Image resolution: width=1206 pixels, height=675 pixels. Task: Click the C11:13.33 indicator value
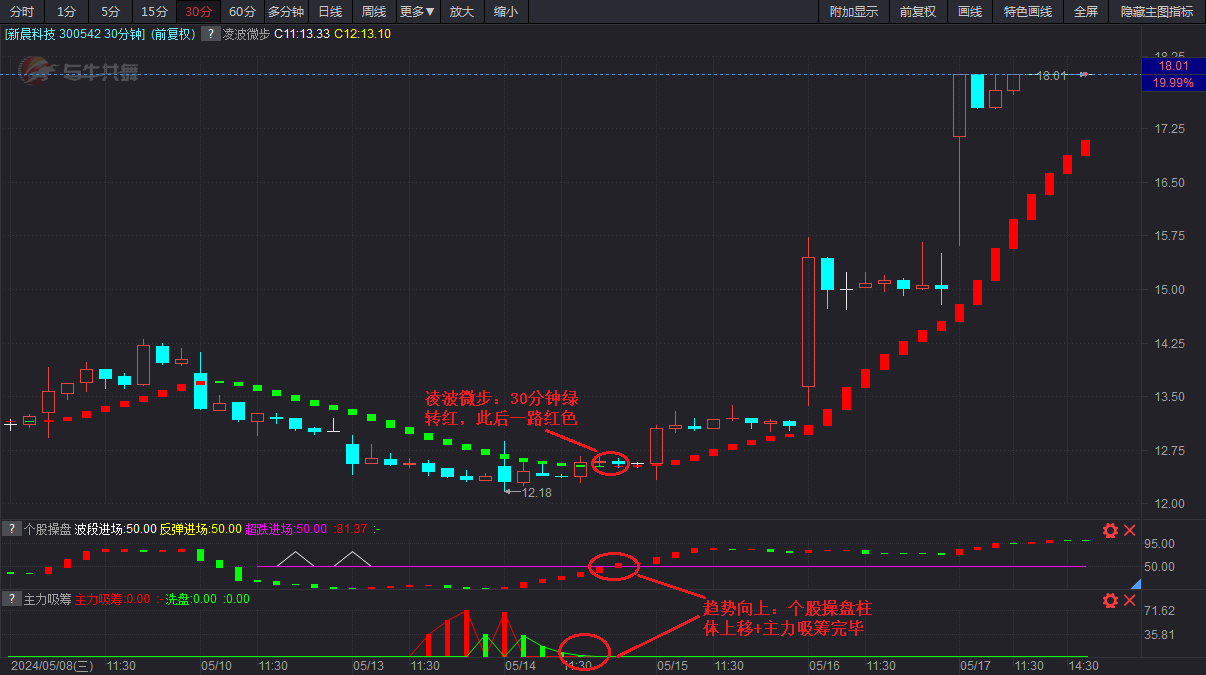coord(302,34)
